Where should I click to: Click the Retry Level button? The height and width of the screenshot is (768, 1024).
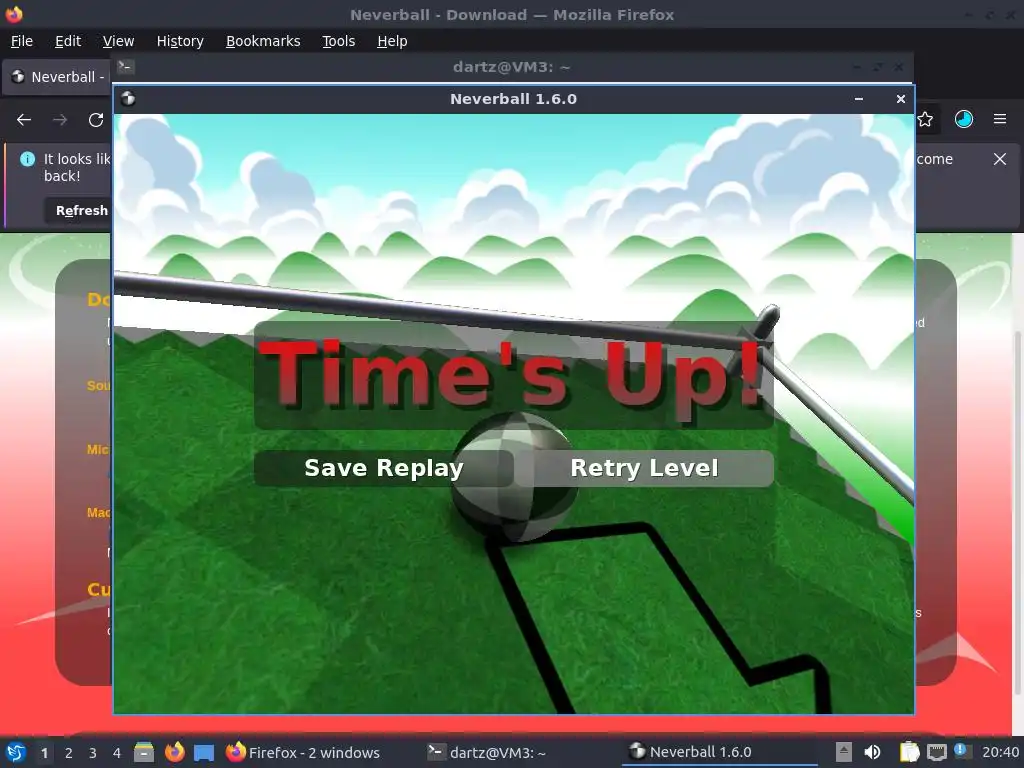tap(644, 468)
